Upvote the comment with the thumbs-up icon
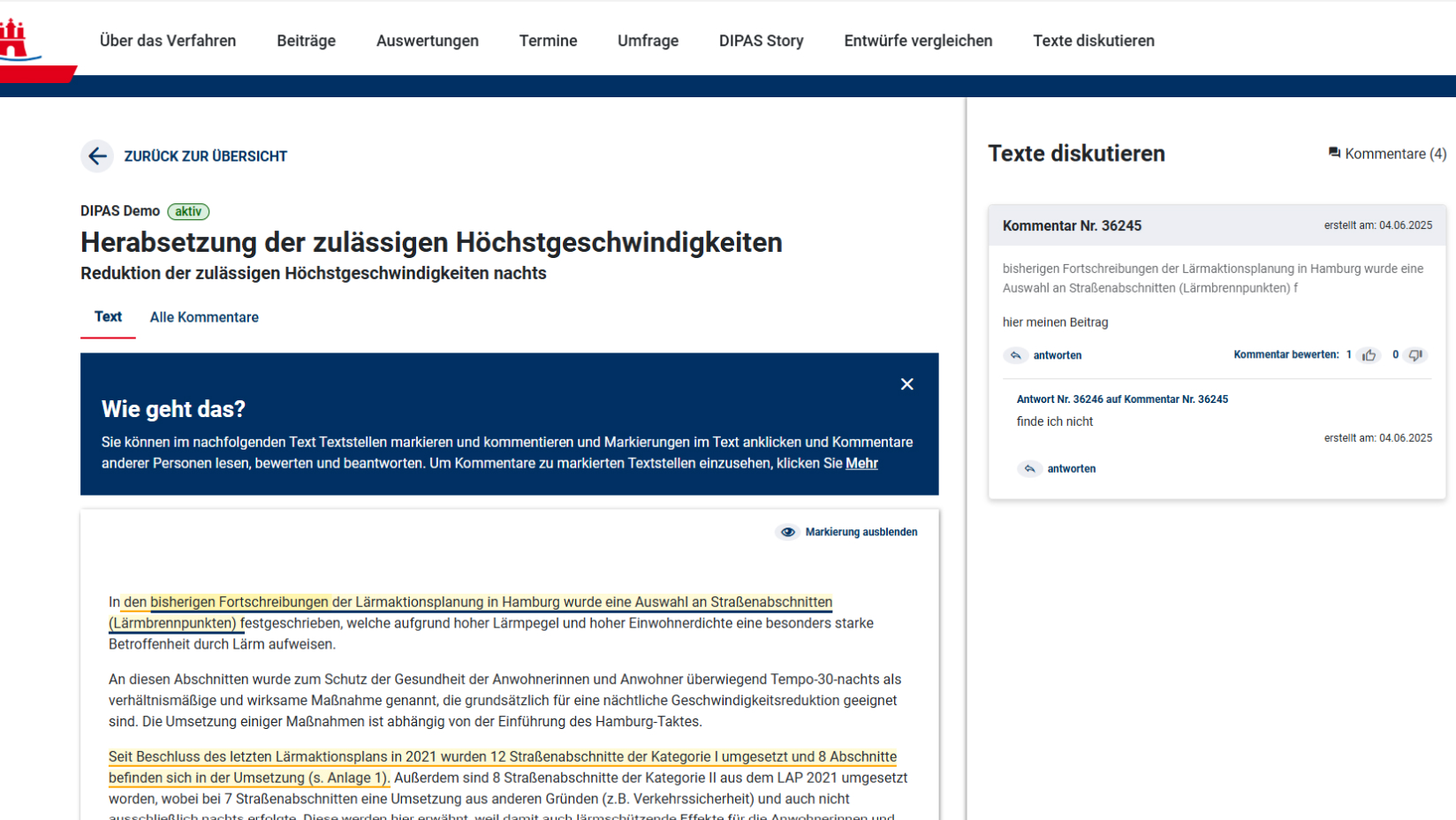The image size is (1456, 820). tap(1369, 355)
